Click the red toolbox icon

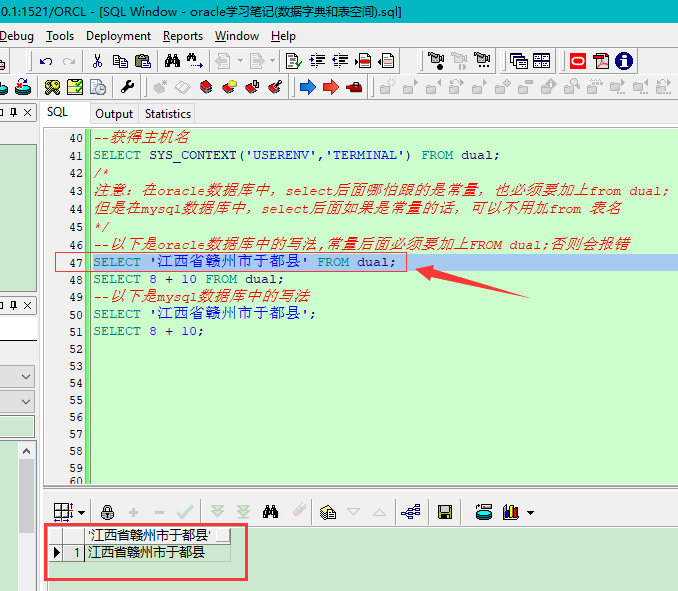354,88
